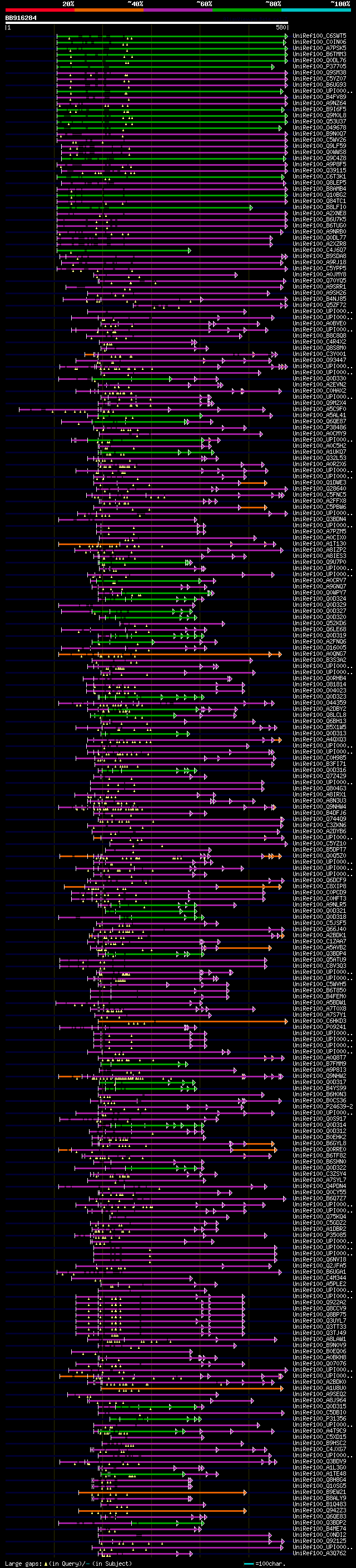Select hit label UniRef100_Q1DWE3
This screenshot has width=356, height=1568.
point(319,483)
